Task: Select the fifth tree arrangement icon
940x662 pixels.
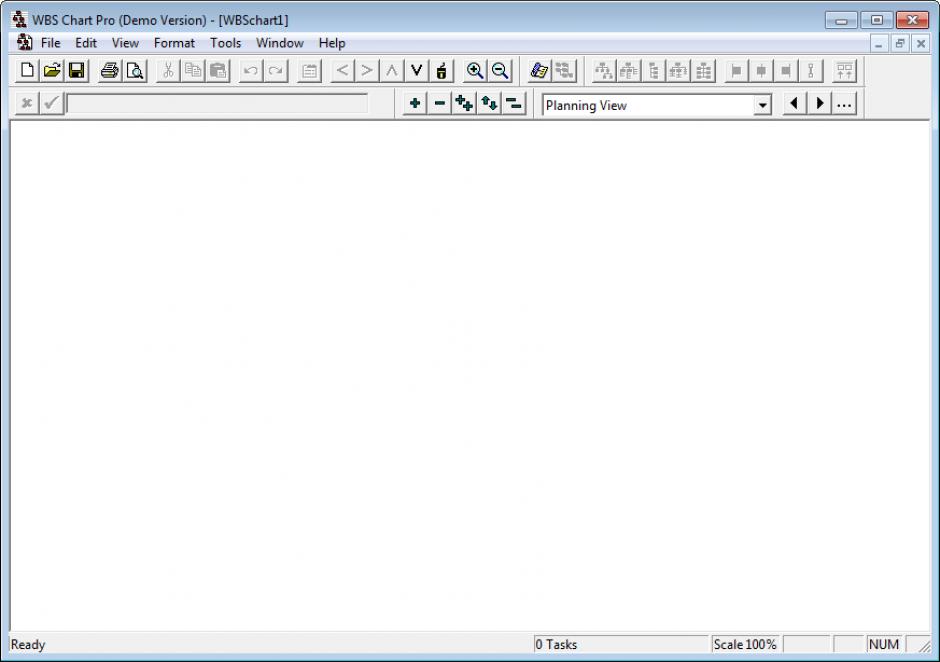Action: click(x=704, y=71)
